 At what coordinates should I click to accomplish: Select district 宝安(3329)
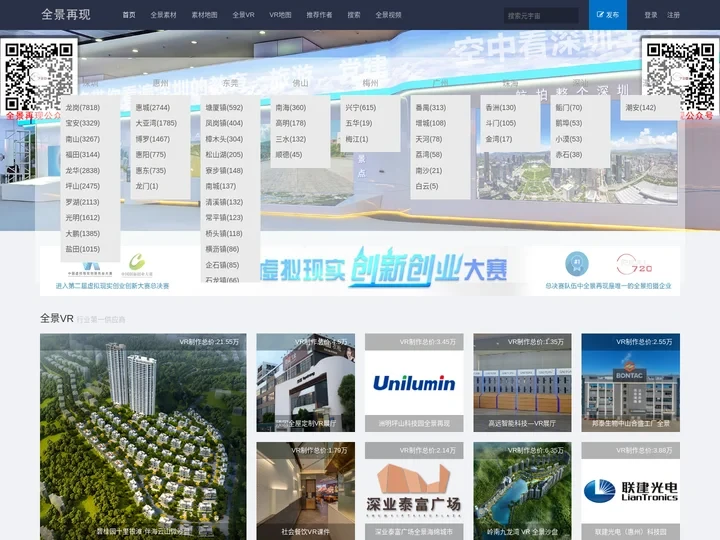point(83,123)
